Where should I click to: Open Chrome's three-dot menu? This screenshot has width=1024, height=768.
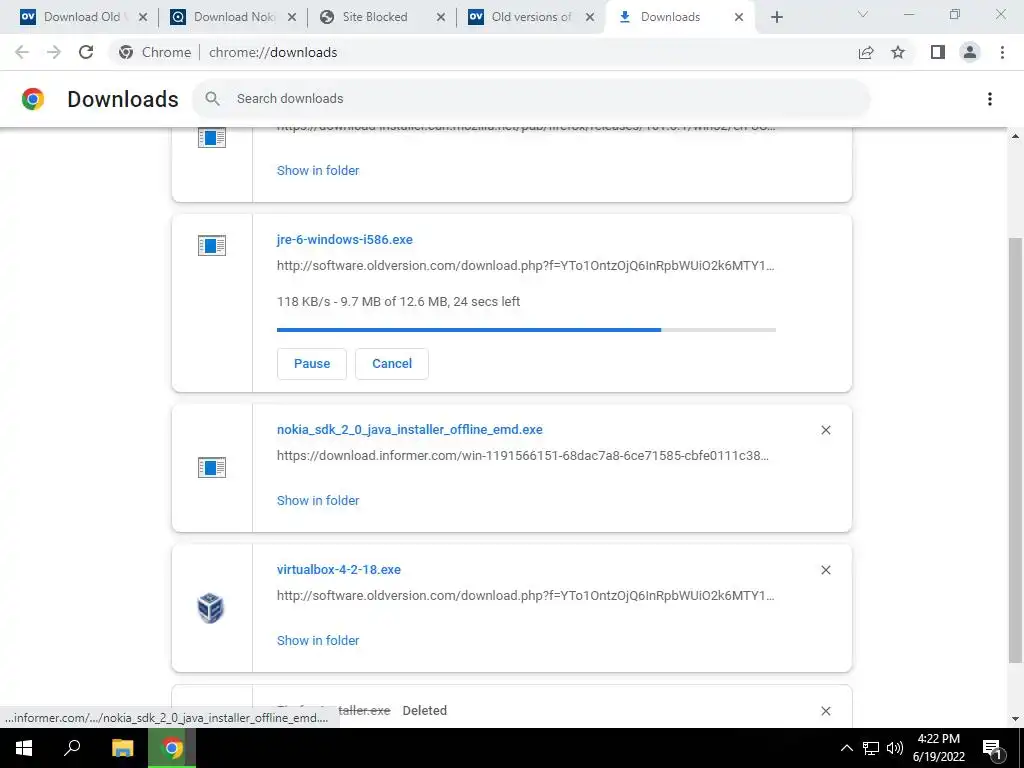[1002, 52]
